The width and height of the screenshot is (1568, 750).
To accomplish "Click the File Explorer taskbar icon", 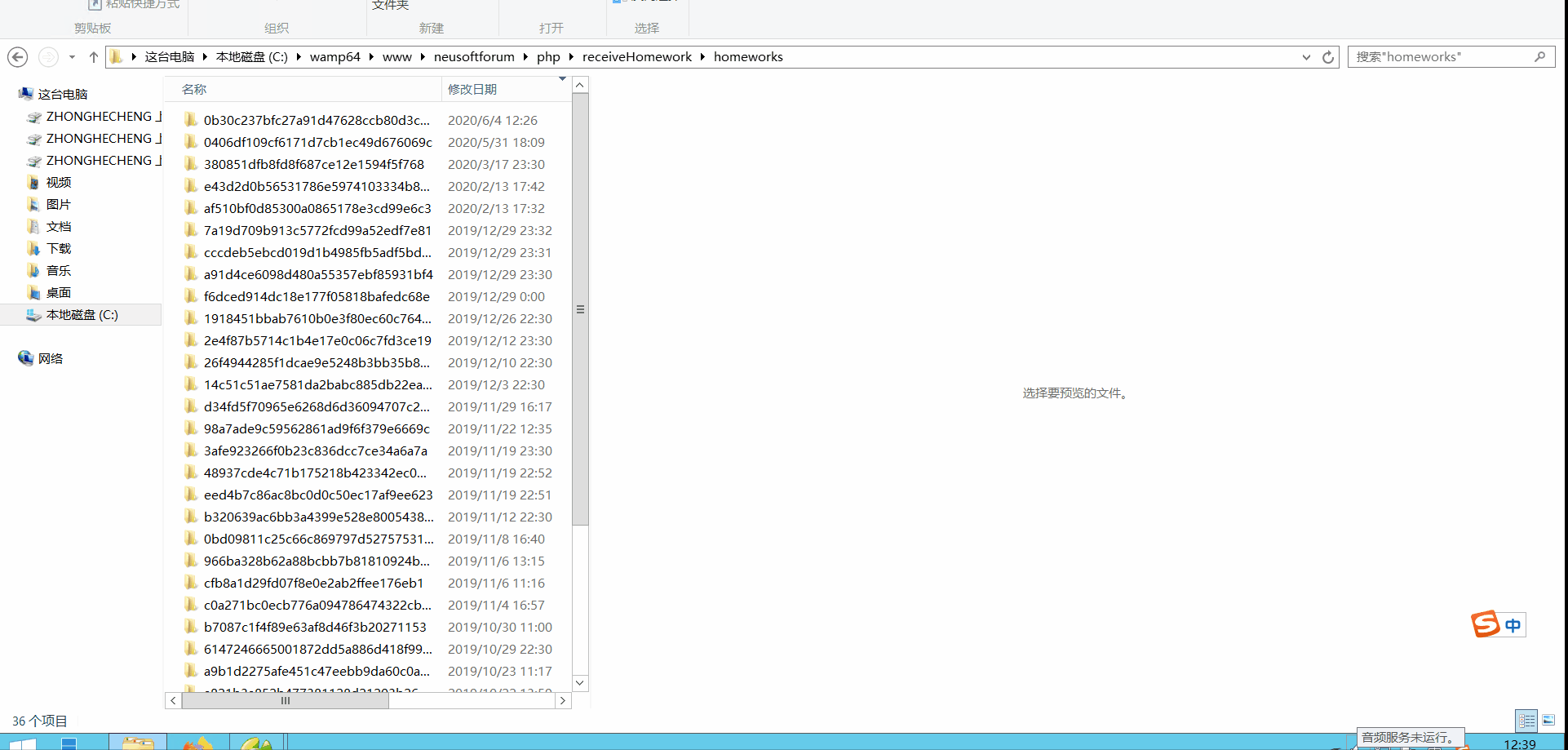I will pyautogui.click(x=138, y=741).
